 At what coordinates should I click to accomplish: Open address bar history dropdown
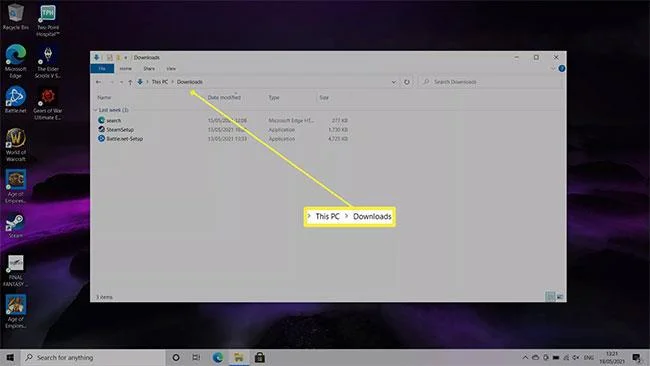tap(393, 82)
